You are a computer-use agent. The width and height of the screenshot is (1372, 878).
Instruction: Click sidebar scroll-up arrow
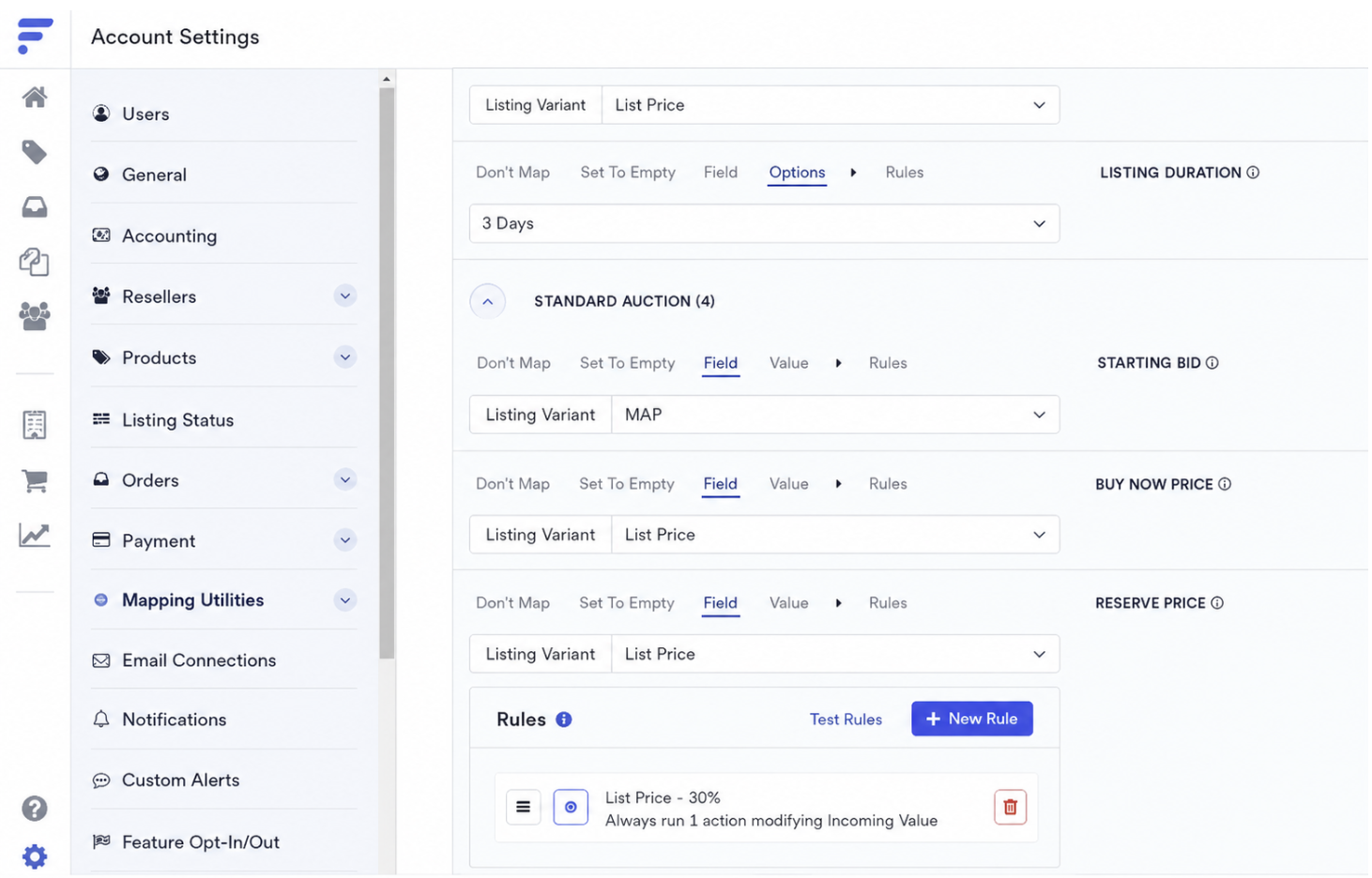pyautogui.click(x=387, y=79)
